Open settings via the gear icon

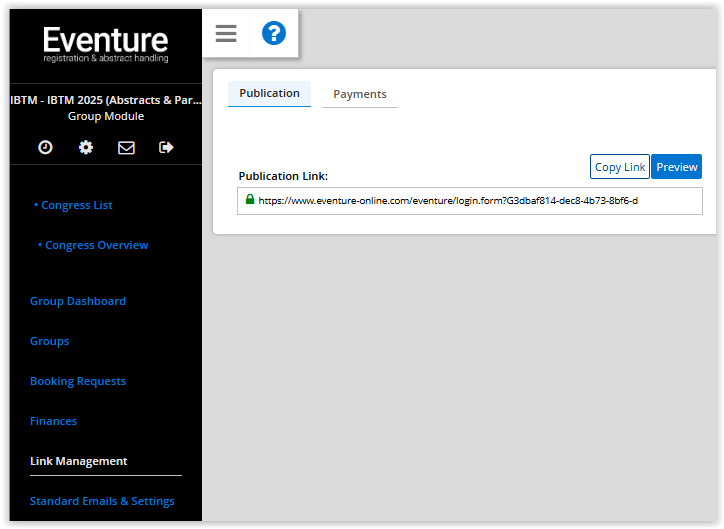(86, 147)
